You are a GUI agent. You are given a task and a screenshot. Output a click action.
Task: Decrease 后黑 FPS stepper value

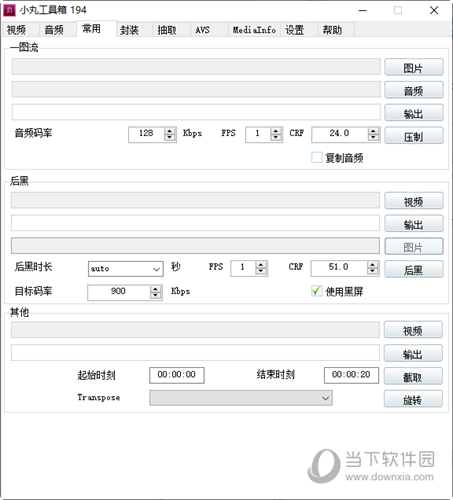[x=261, y=271]
